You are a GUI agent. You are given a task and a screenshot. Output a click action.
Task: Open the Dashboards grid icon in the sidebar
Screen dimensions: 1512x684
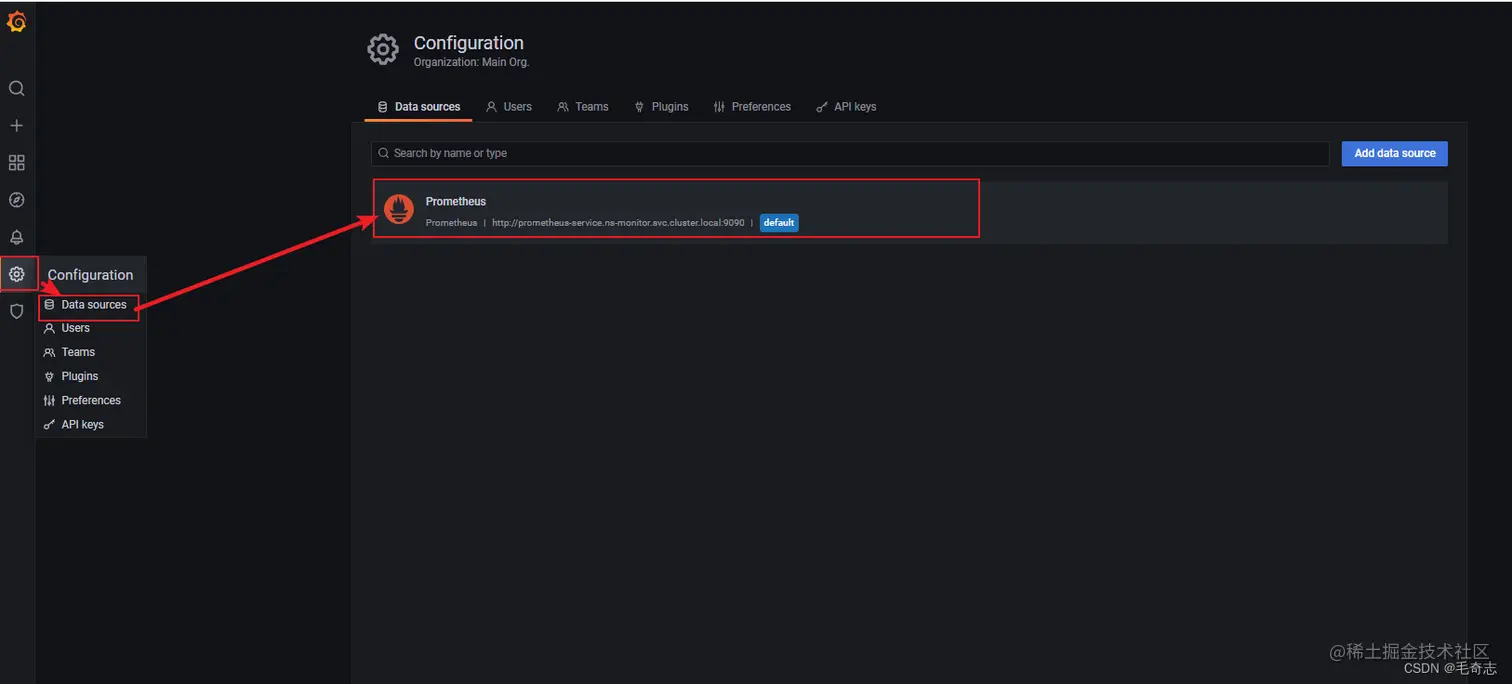pyautogui.click(x=17, y=163)
